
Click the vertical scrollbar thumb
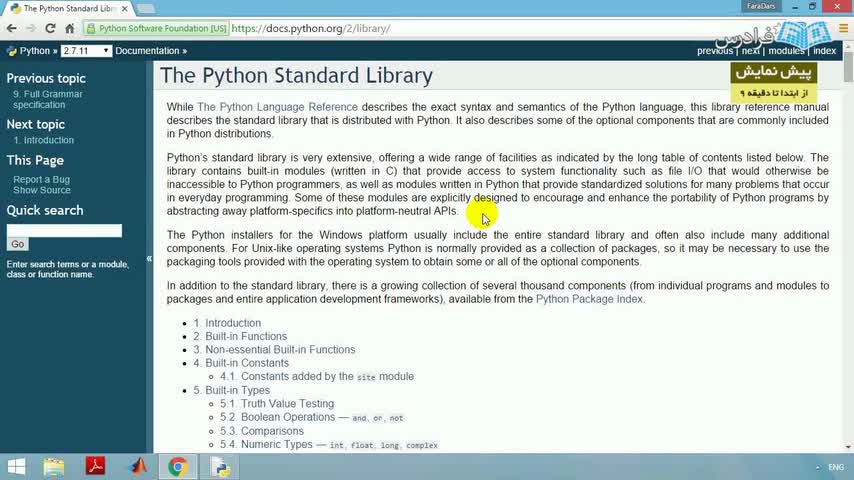pyautogui.click(x=848, y=67)
